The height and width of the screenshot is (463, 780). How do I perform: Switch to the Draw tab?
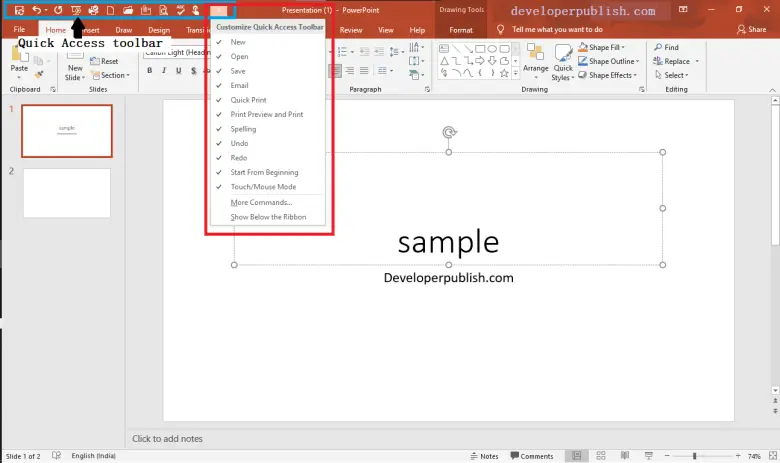(x=124, y=30)
